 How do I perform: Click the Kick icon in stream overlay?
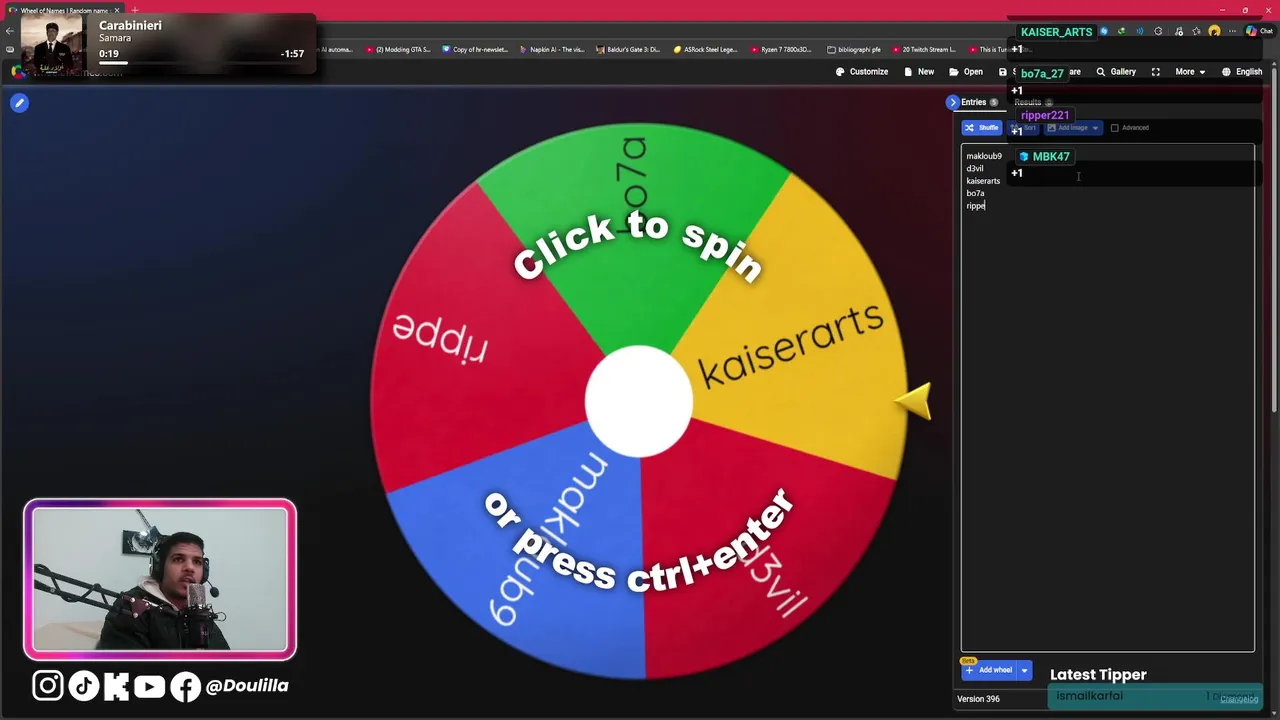(x=116, y=685)
